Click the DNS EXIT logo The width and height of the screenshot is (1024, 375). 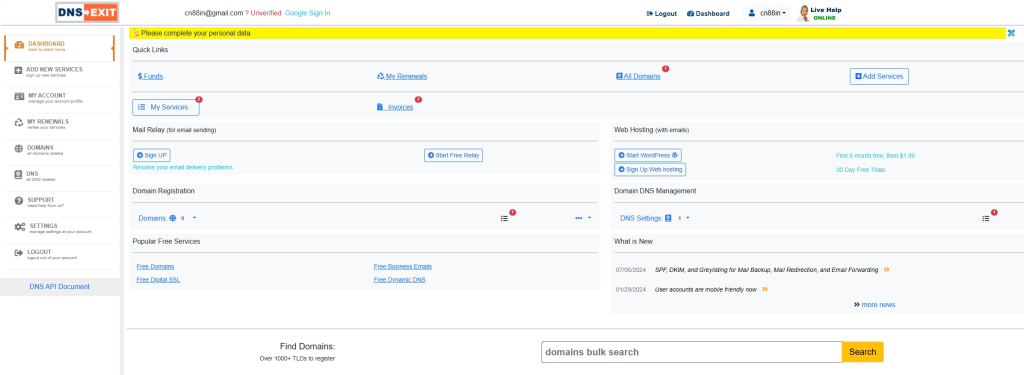pyautogui.click(x=88, y=12)
